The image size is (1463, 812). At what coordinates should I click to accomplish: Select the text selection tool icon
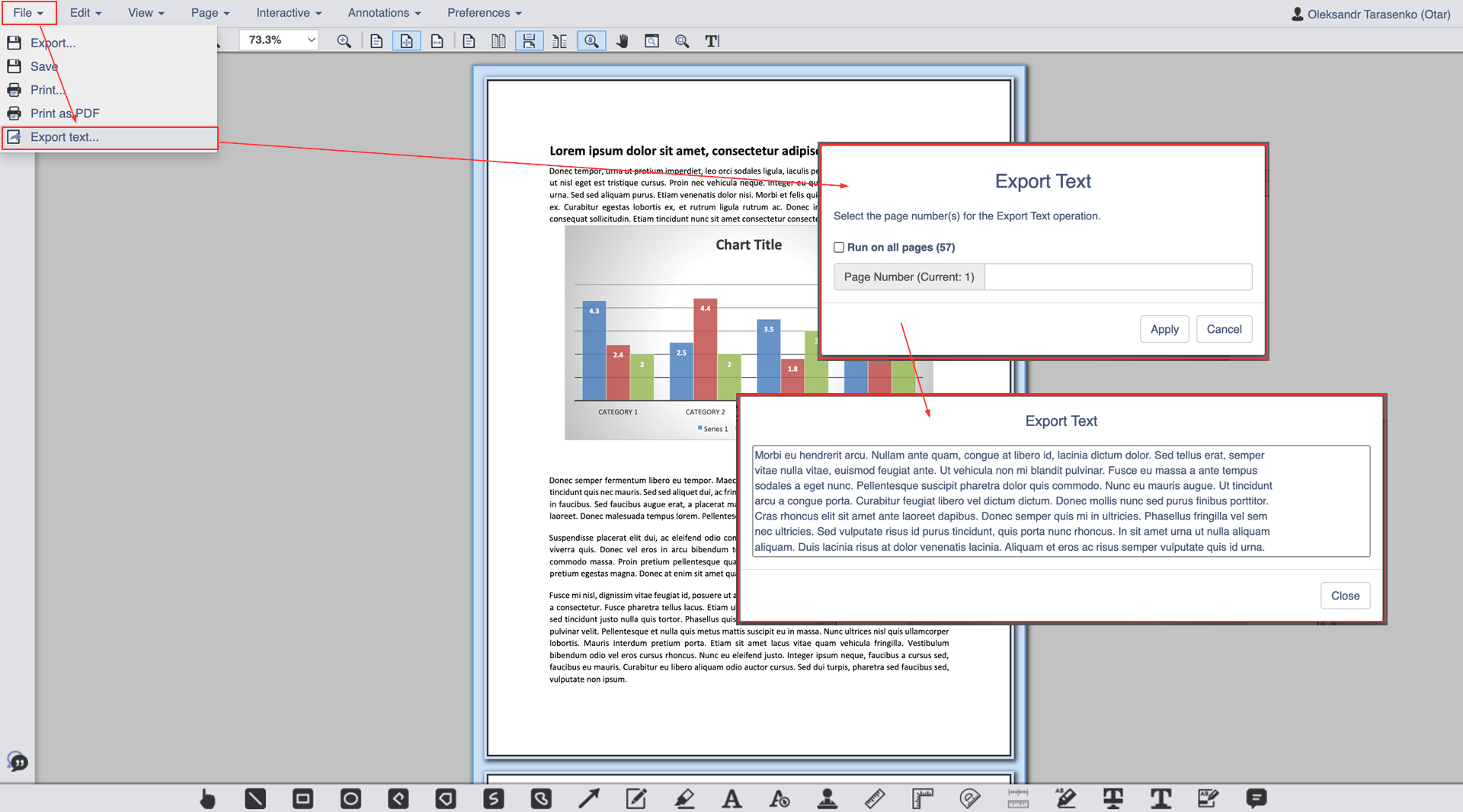pos(712,41)
